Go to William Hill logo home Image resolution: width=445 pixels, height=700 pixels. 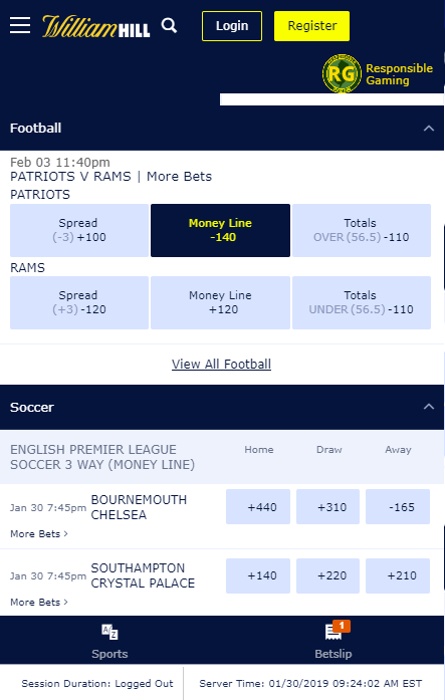pos(96,26)
